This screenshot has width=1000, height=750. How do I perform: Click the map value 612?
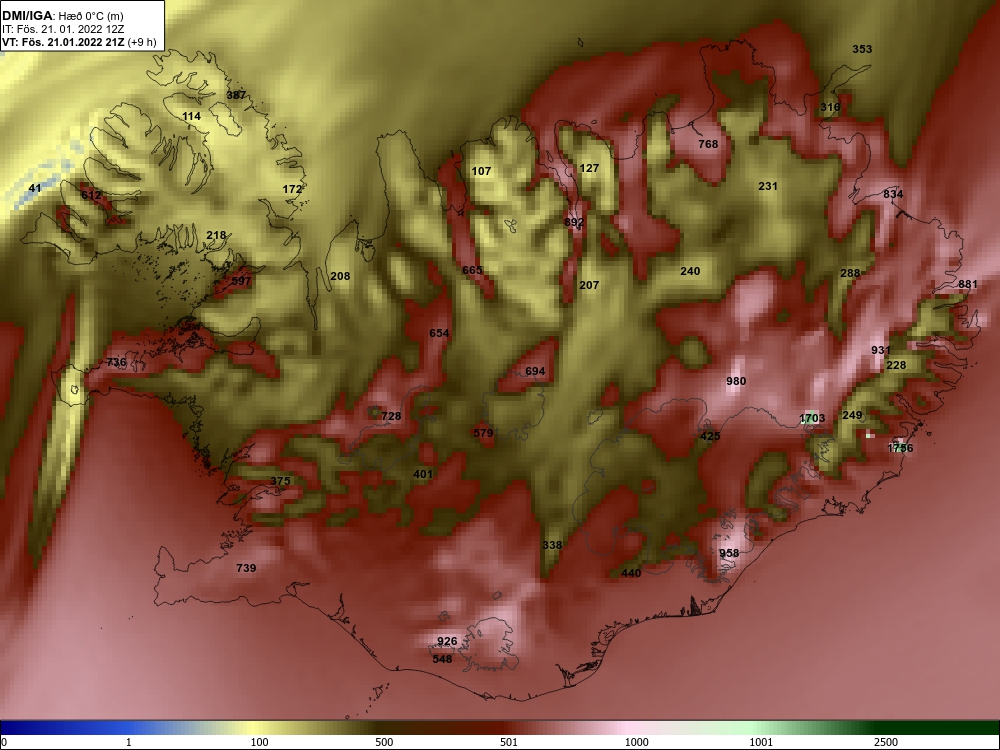(91, 195)
